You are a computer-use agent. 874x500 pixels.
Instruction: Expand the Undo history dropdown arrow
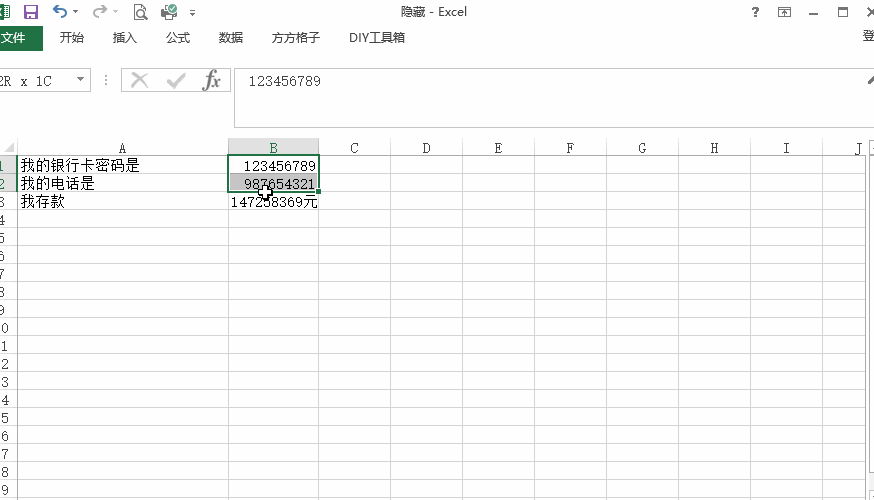point(75,13)
